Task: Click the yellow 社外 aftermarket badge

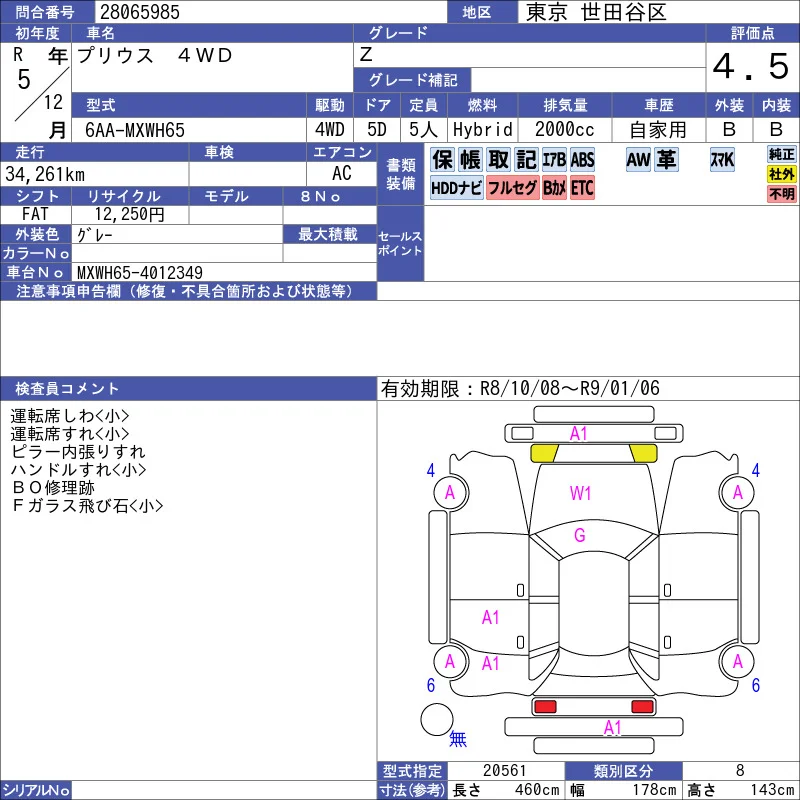Action: (782, 174)
